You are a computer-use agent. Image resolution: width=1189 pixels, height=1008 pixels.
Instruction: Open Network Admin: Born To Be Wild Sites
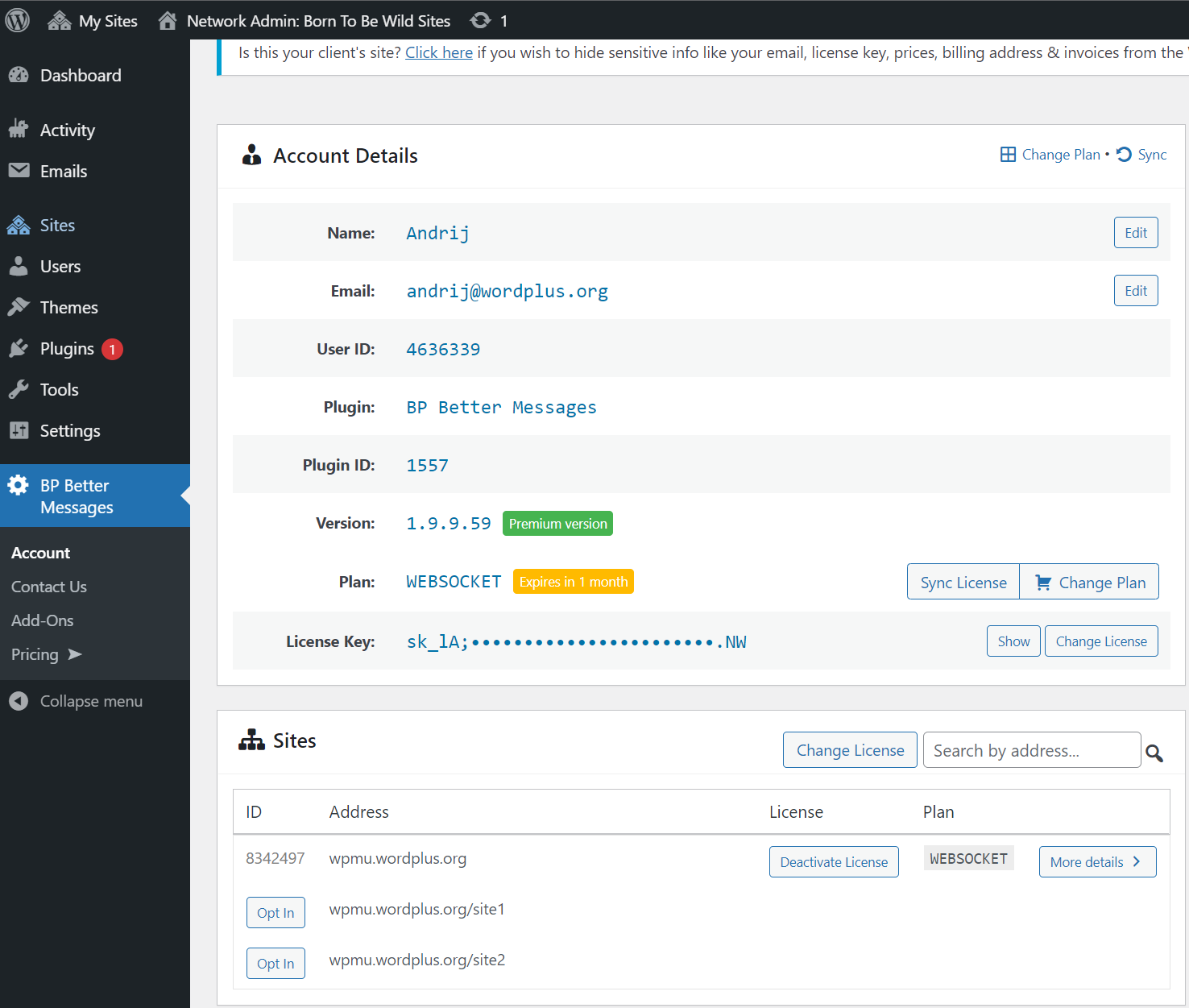click(x=304, y=21)
